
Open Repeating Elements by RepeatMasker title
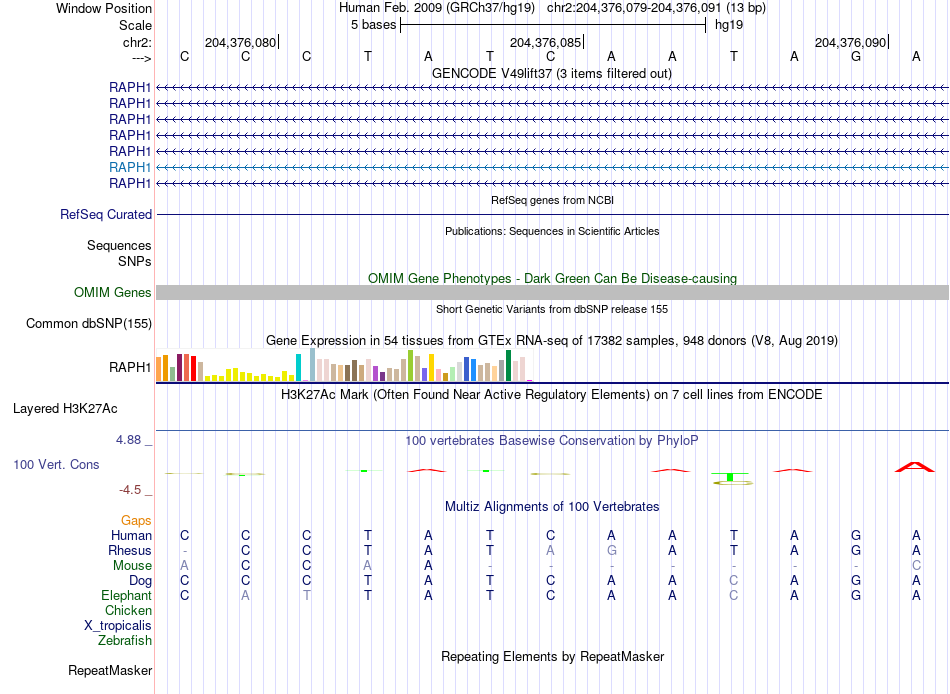point(552,657)
